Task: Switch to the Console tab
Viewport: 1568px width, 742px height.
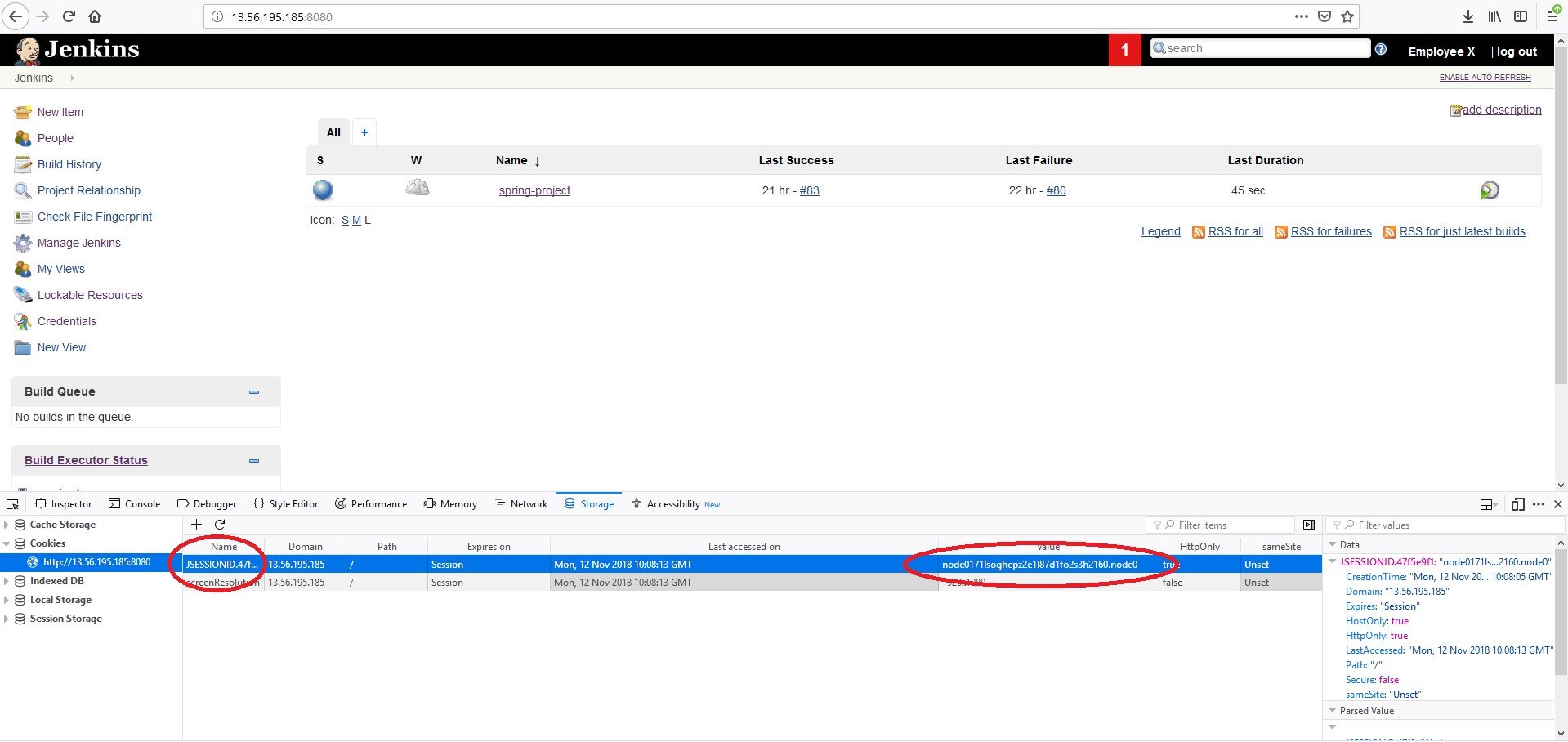Action: (x=135, y=504)
